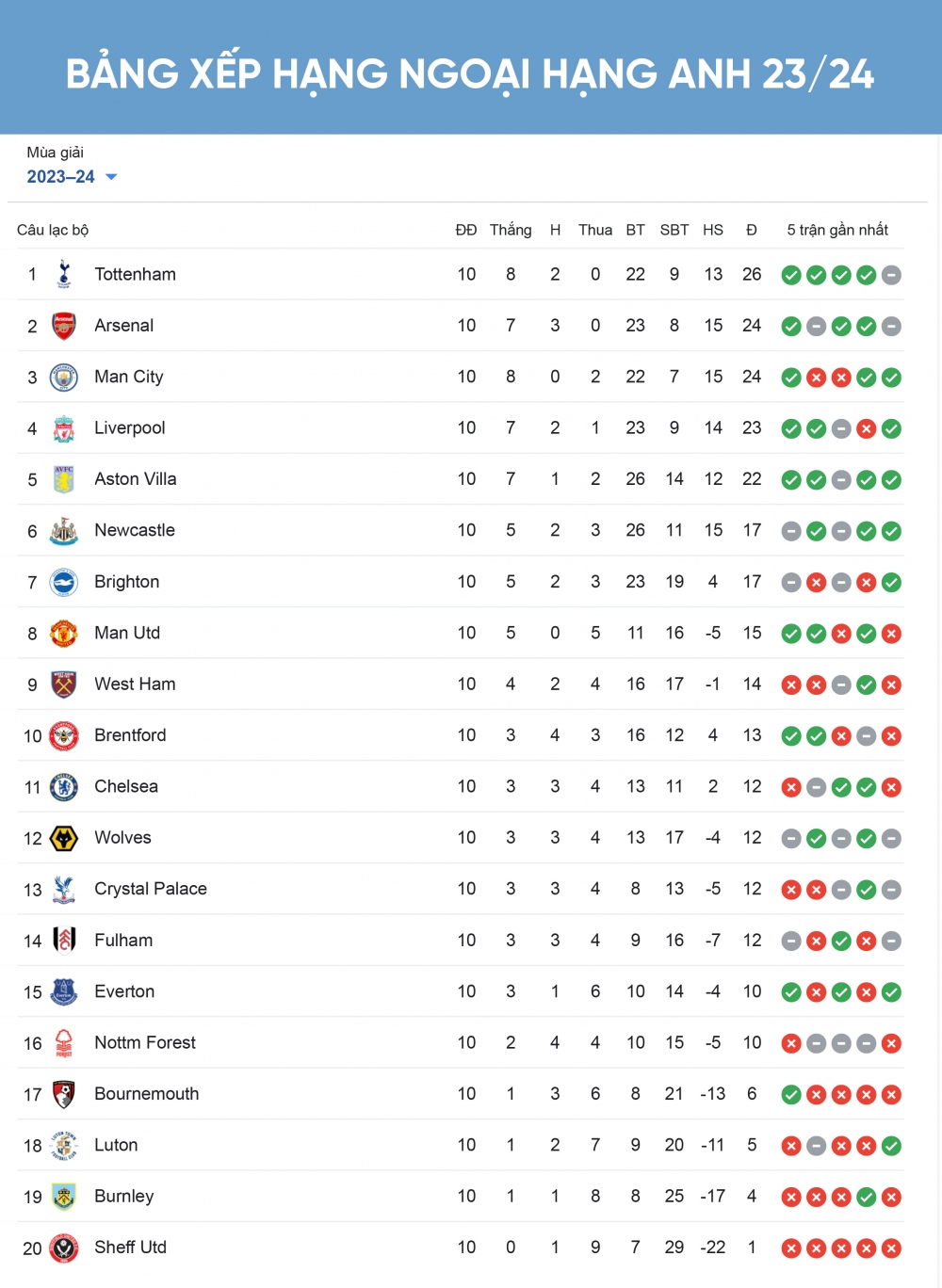Click the Liverpool club crest icon

64,428
